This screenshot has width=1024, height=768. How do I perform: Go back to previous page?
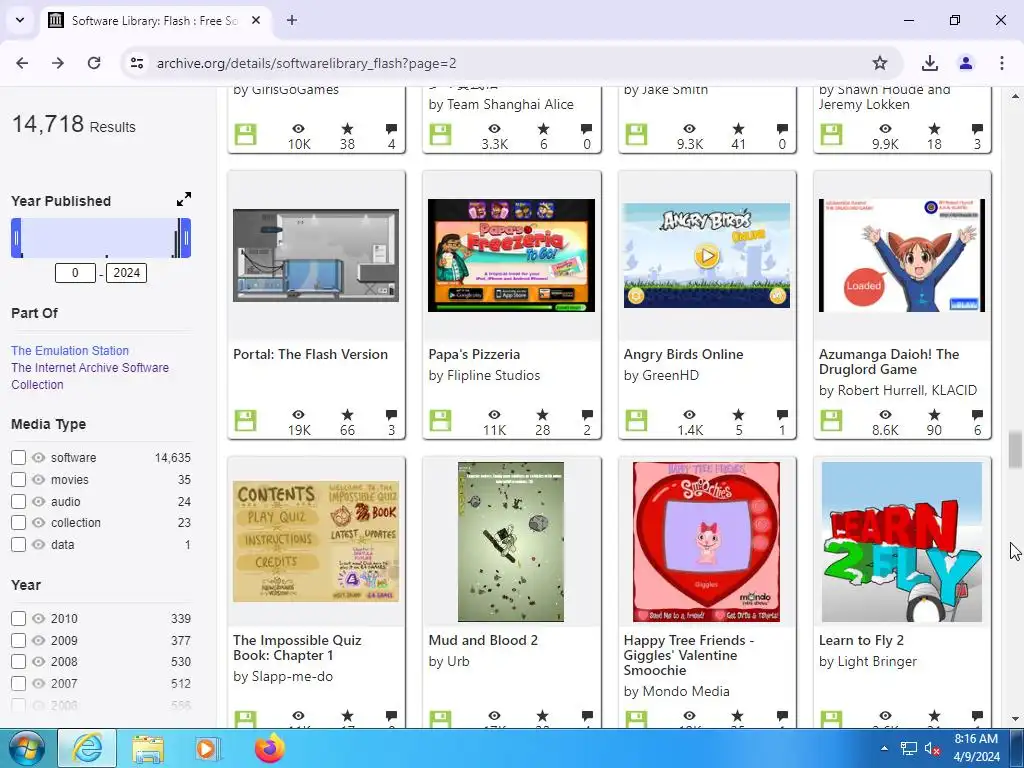(22, 63)
